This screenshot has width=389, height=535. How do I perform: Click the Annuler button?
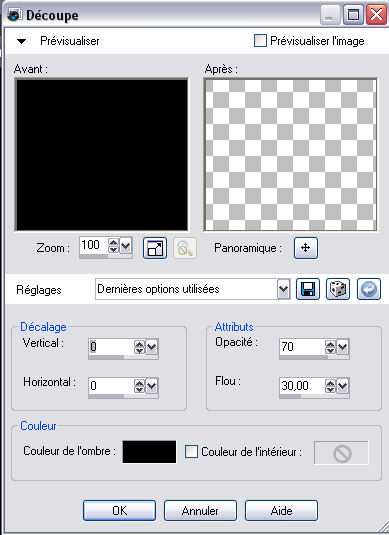tap(200, 510)
